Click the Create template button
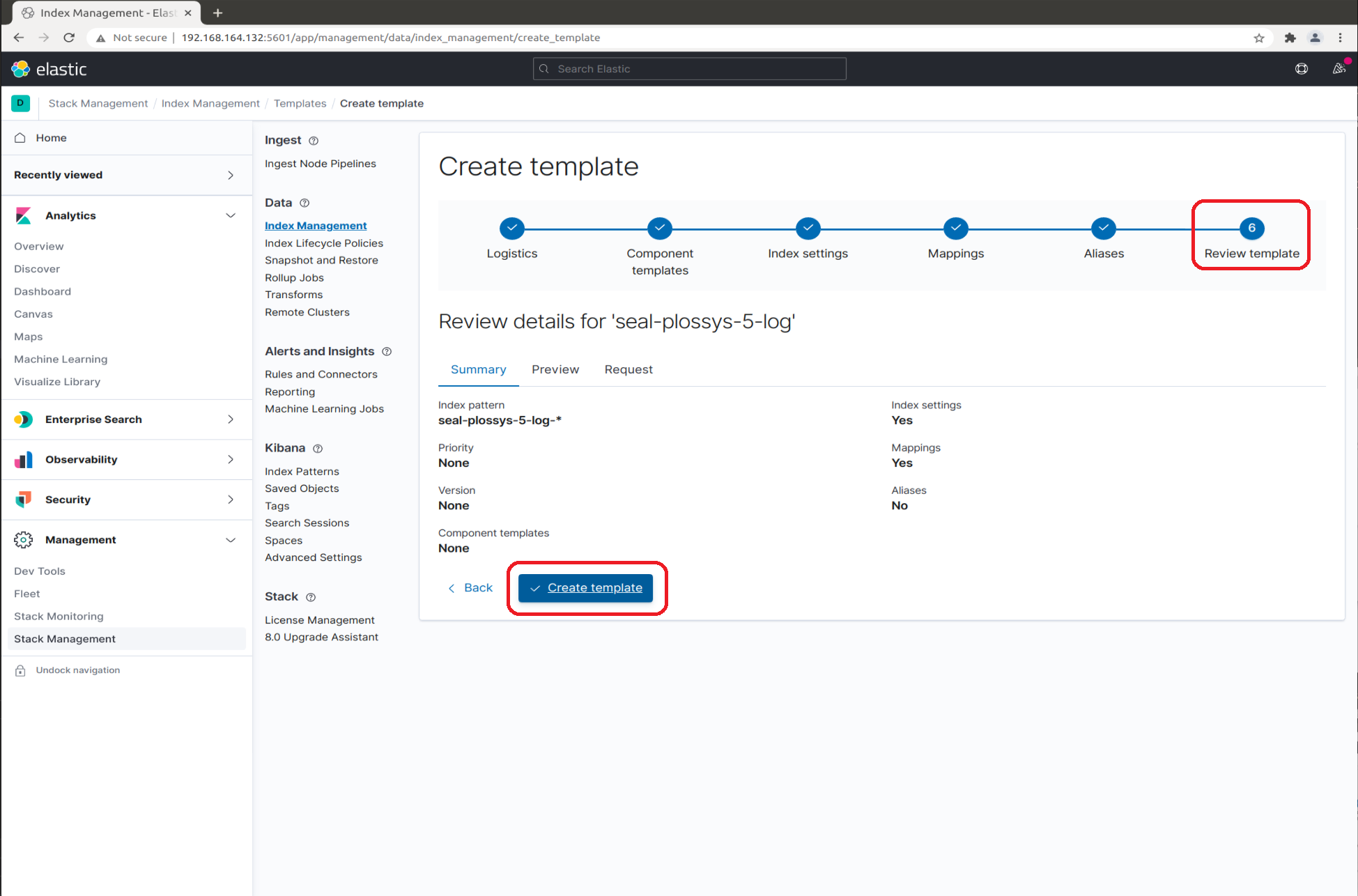Viewport: 1358px width, 896px height. coord(585,588)
